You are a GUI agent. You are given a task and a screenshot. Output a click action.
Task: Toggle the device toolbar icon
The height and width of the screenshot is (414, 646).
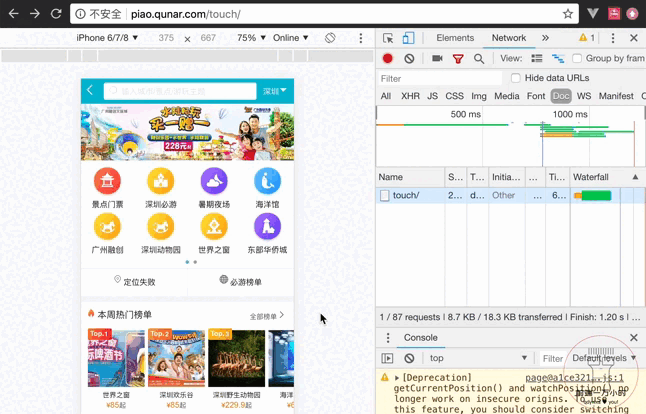408,38
